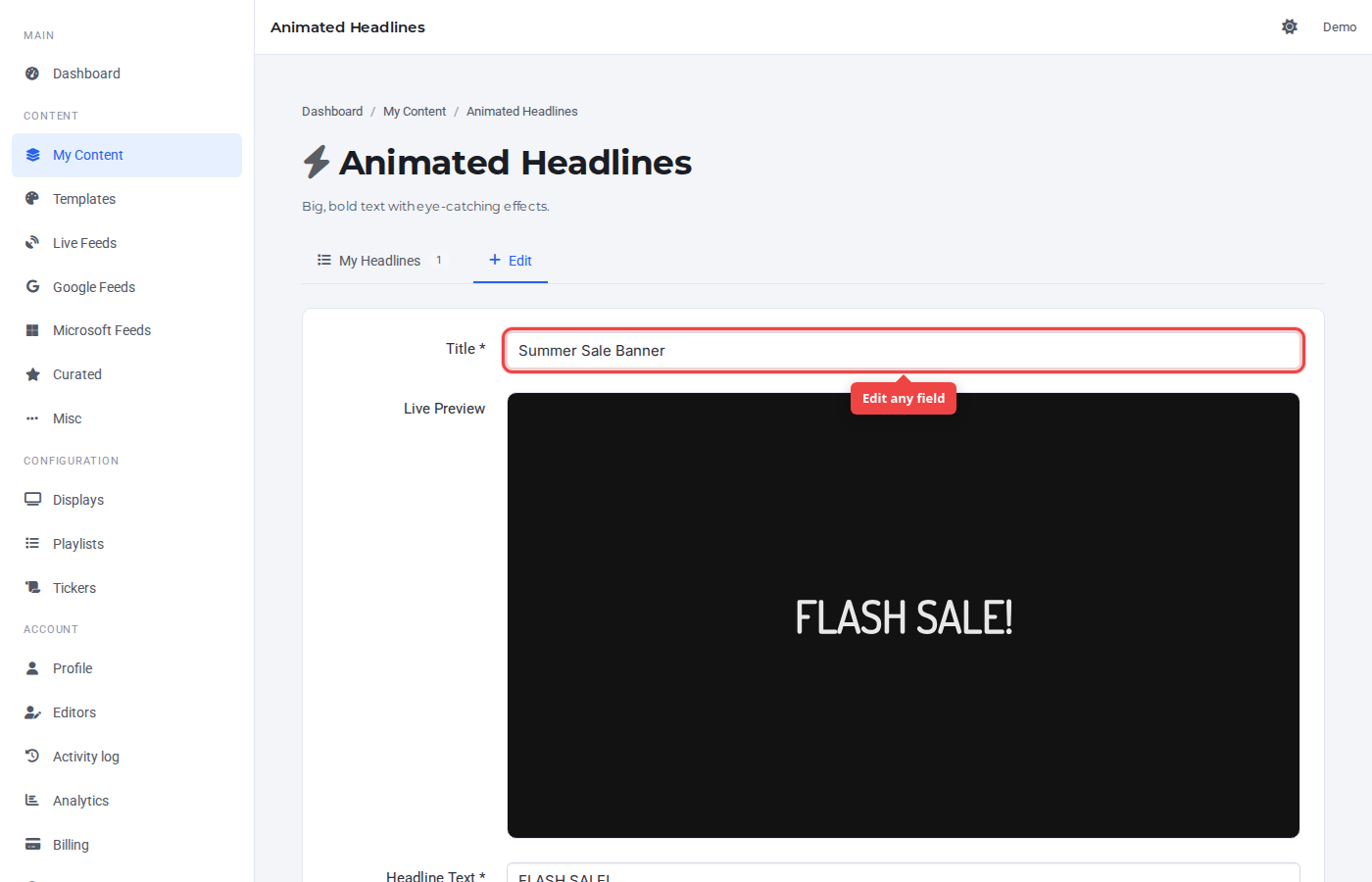Click the Displays monitor icon
This screenshot has width=1372, height=882.
32,500
